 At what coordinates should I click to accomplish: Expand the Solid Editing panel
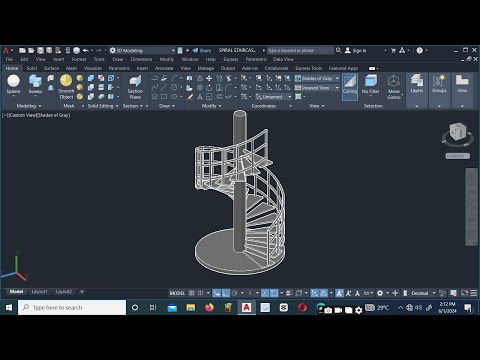tap(103, 106)
